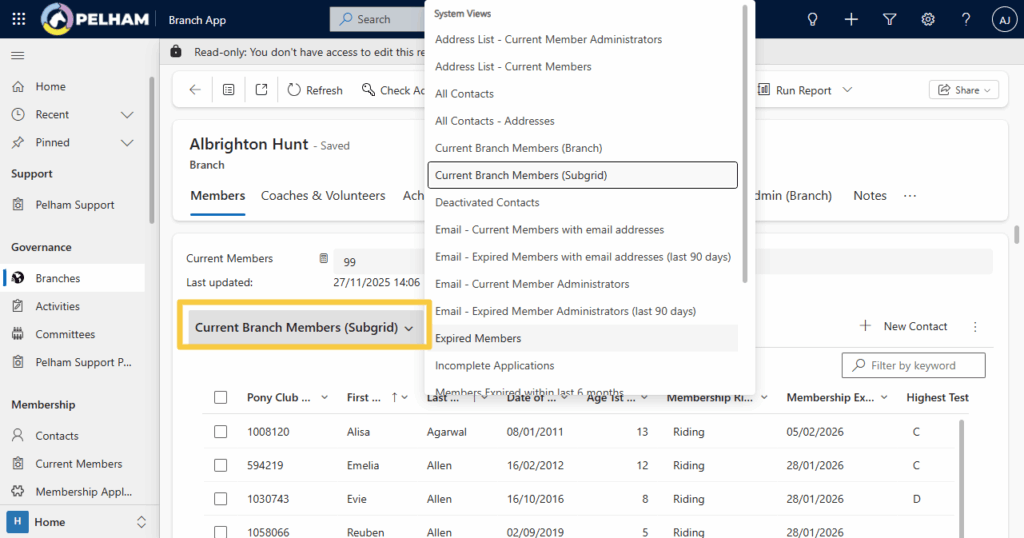Viewport: 1024px width, 538px height.
Task: Click the plus quick-create icon
Action: (x=851, y=19)
